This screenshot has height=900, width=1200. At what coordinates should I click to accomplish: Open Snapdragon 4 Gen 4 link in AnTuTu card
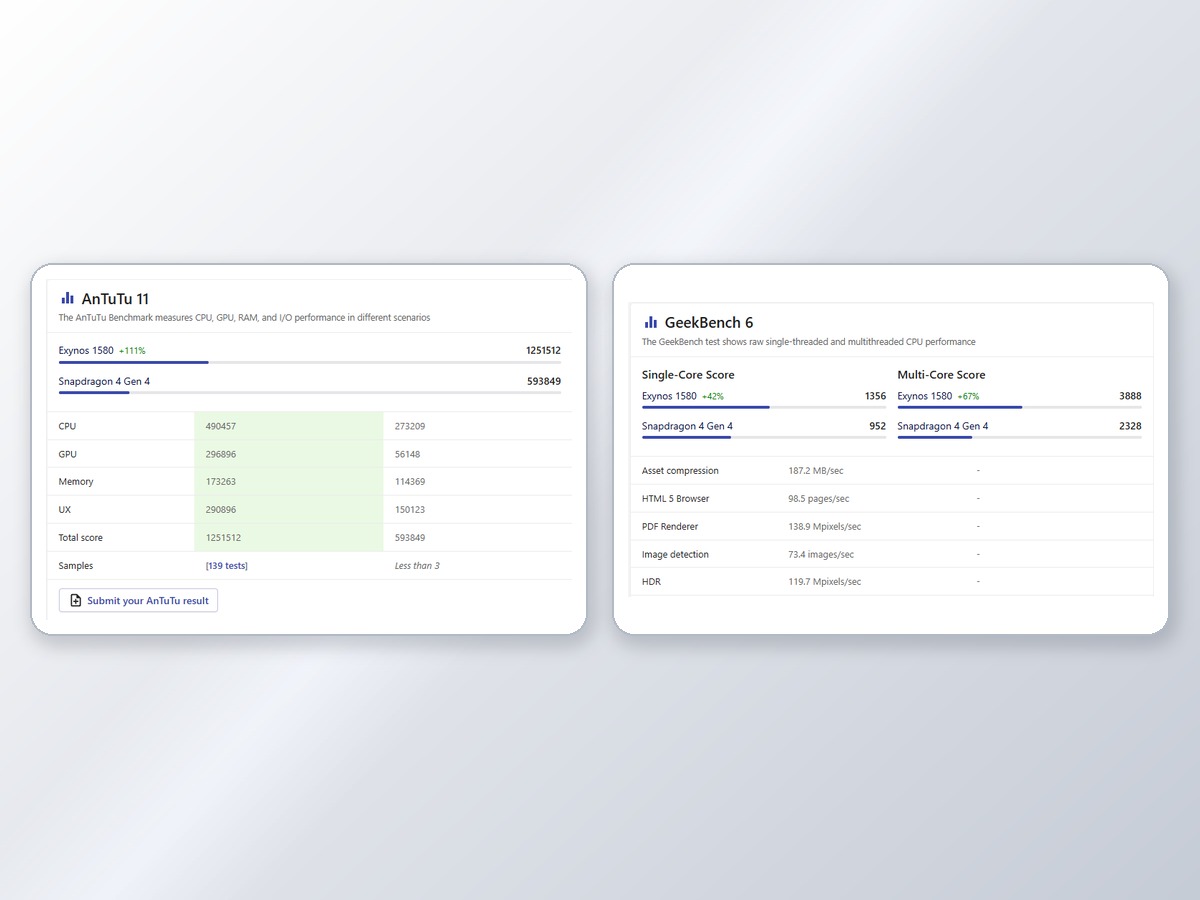(x=104, y=381)
